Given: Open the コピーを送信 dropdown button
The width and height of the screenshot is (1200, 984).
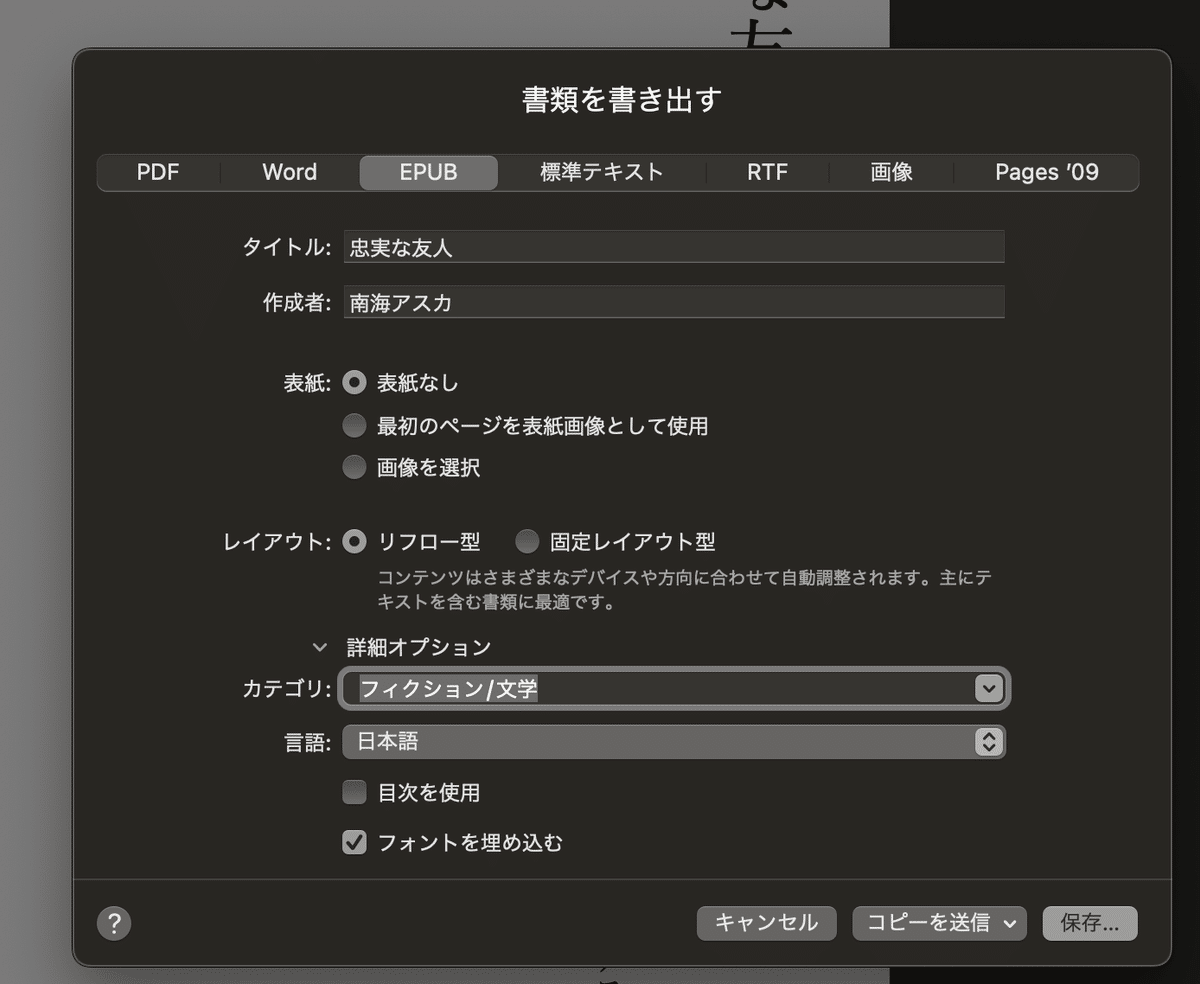Looking at the screenshot, I should [x=939, y=923].
